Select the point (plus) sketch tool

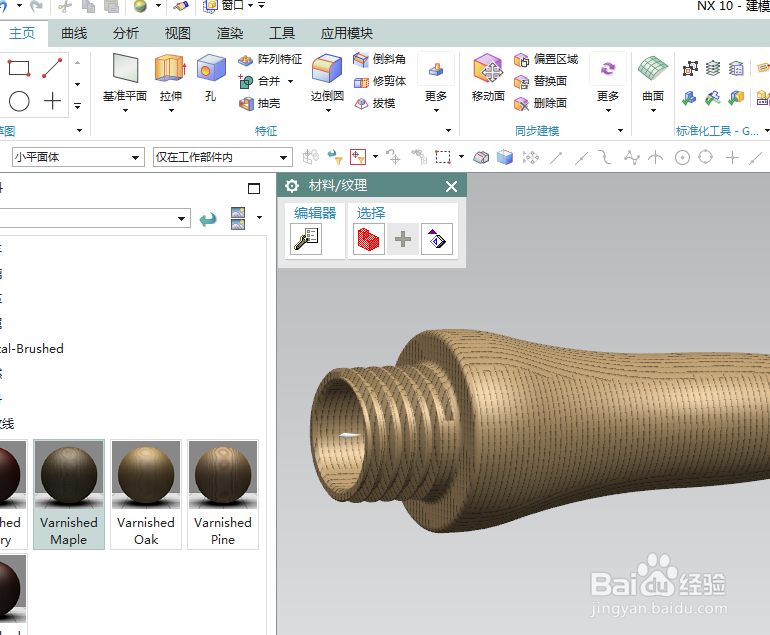[x=52, y=101]
